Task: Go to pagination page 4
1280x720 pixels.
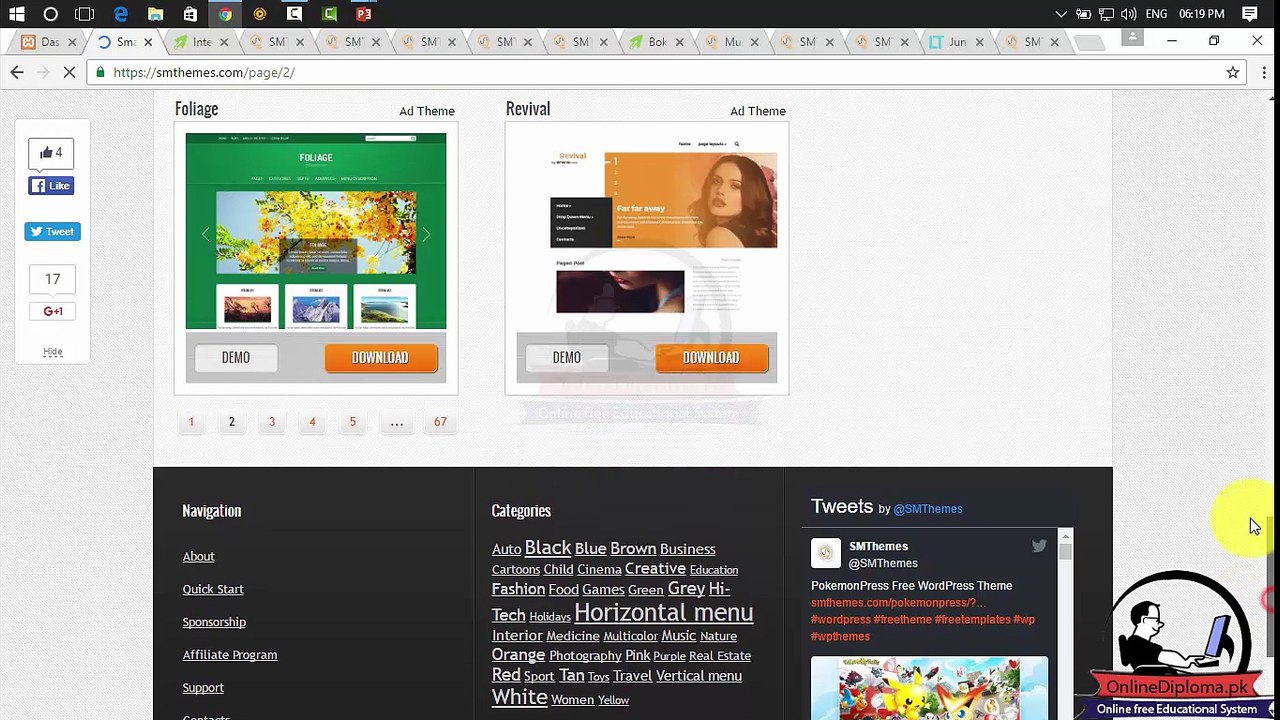Action: tap(312, 422)
